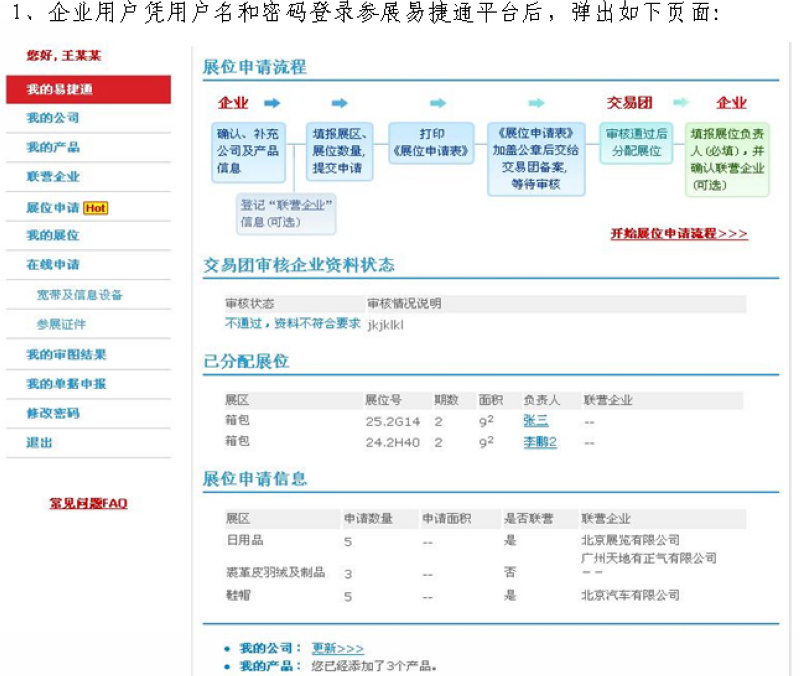Image resolution: width=800 pixels, height=676 pixels.
Task: Expand 在线申请 menu section
Action: (x=53, y=265)
